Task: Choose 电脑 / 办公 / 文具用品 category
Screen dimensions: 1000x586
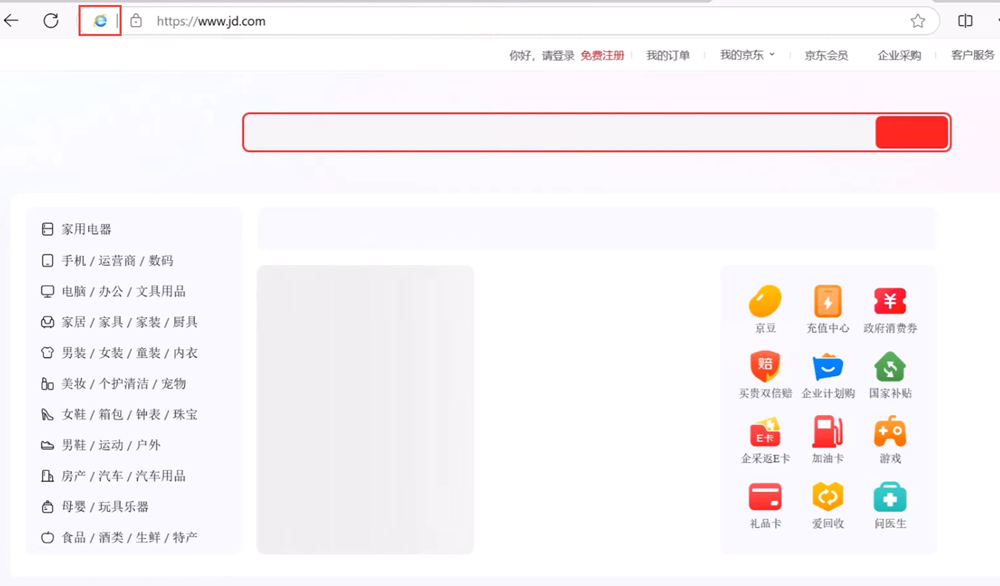Action: 123,291
